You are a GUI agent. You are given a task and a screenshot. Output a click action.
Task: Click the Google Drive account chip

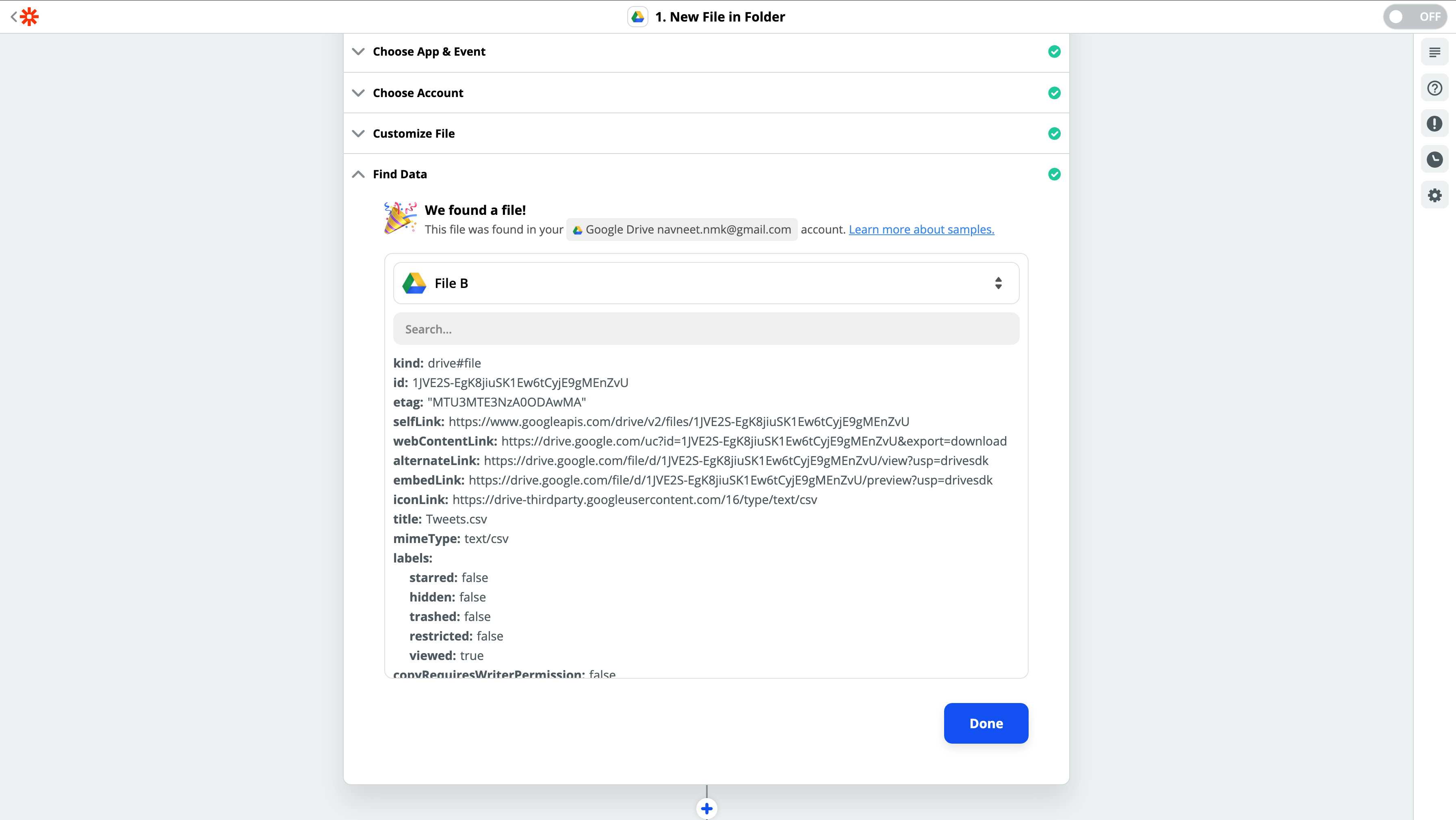coord(682,229)
